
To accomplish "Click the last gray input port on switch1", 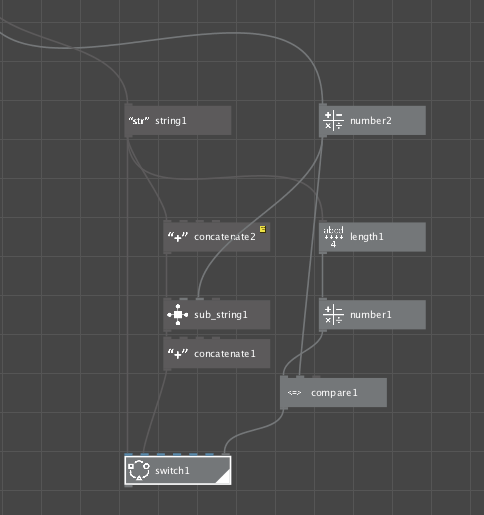I will click(x=226, y=454).
